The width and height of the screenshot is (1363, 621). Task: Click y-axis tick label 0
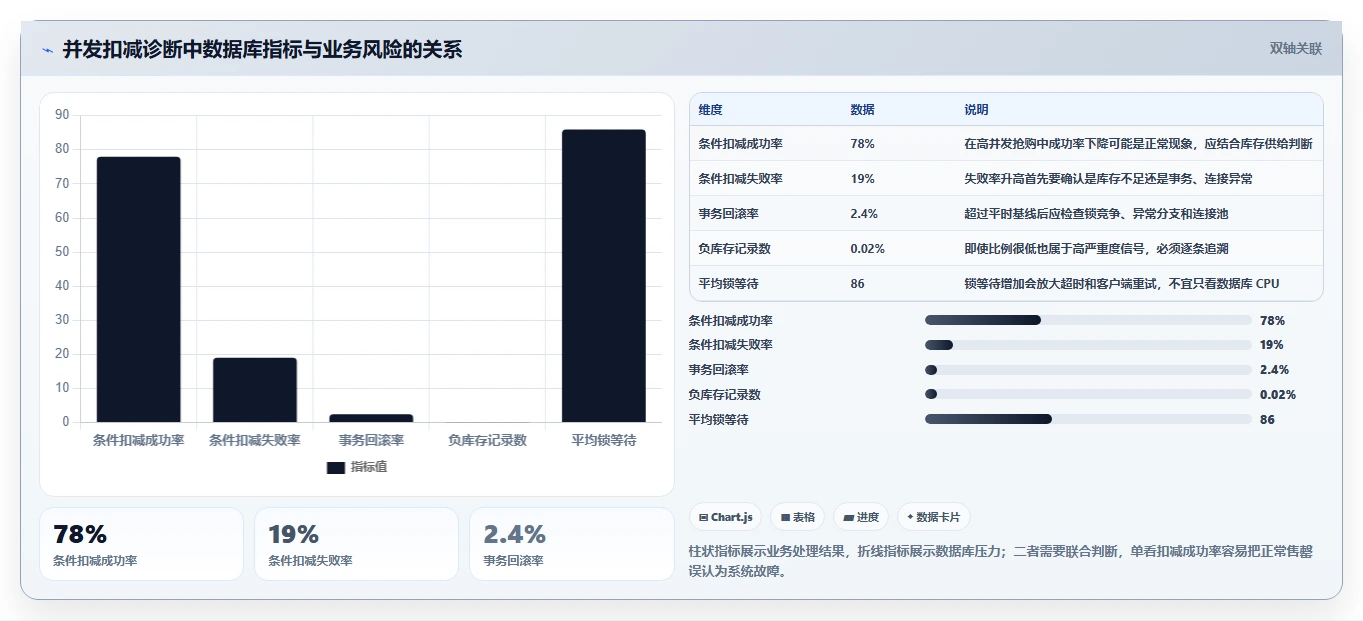tap(66, 422)
